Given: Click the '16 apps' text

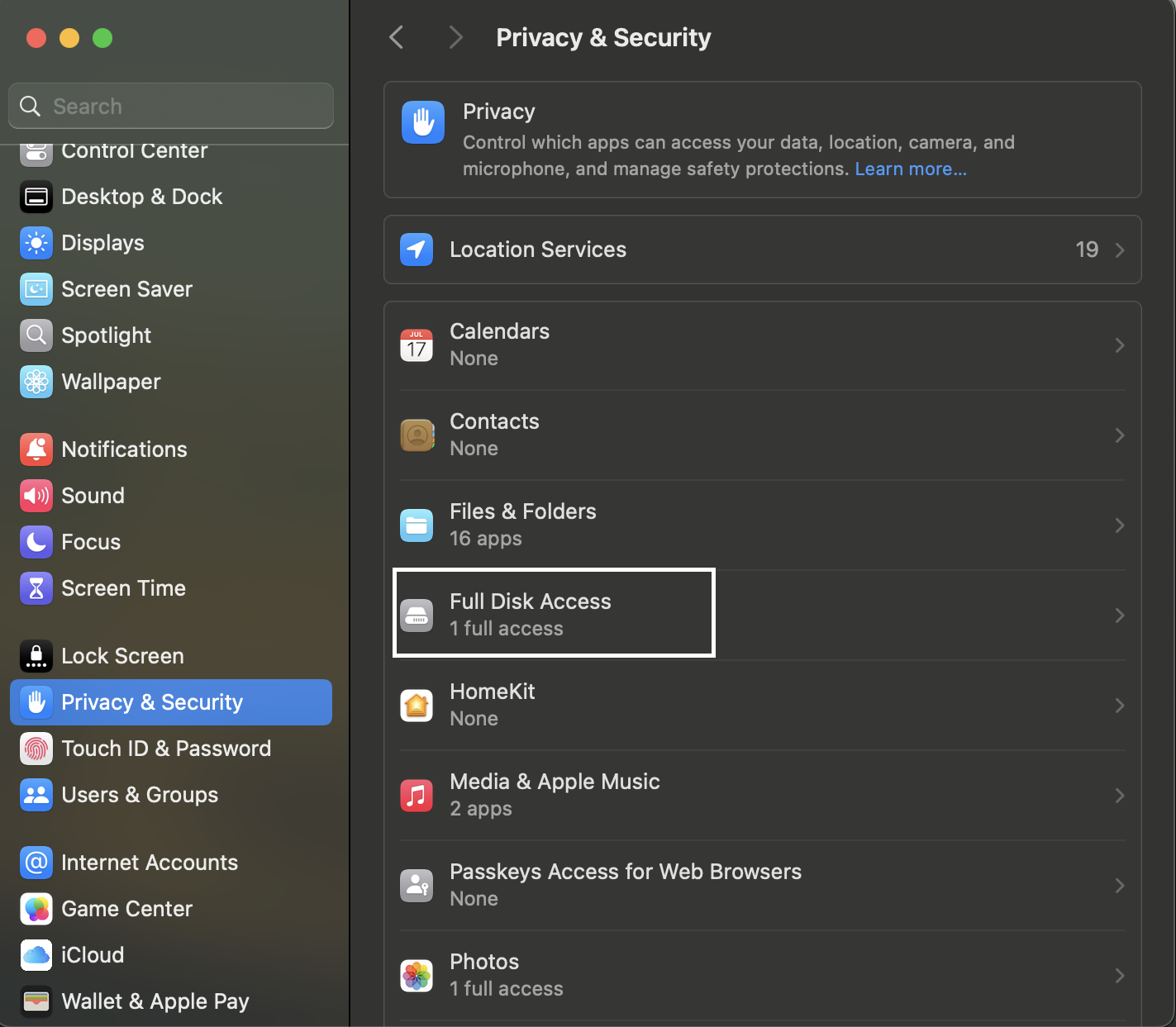Looking at the screenshot, I should (486, 539).
